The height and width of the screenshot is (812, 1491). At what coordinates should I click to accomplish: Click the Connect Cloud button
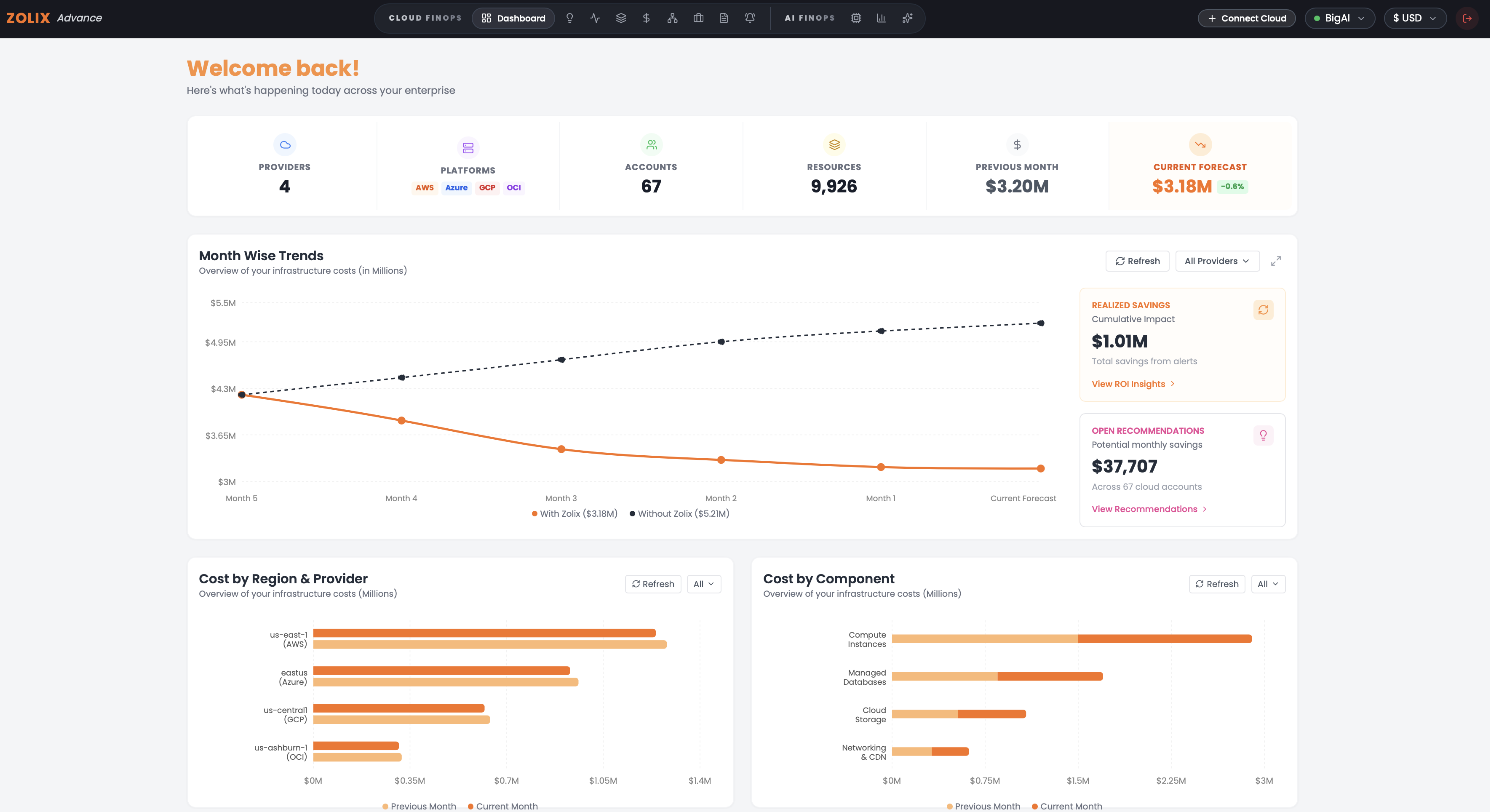pyautogui.click(x=1247, y=18)
